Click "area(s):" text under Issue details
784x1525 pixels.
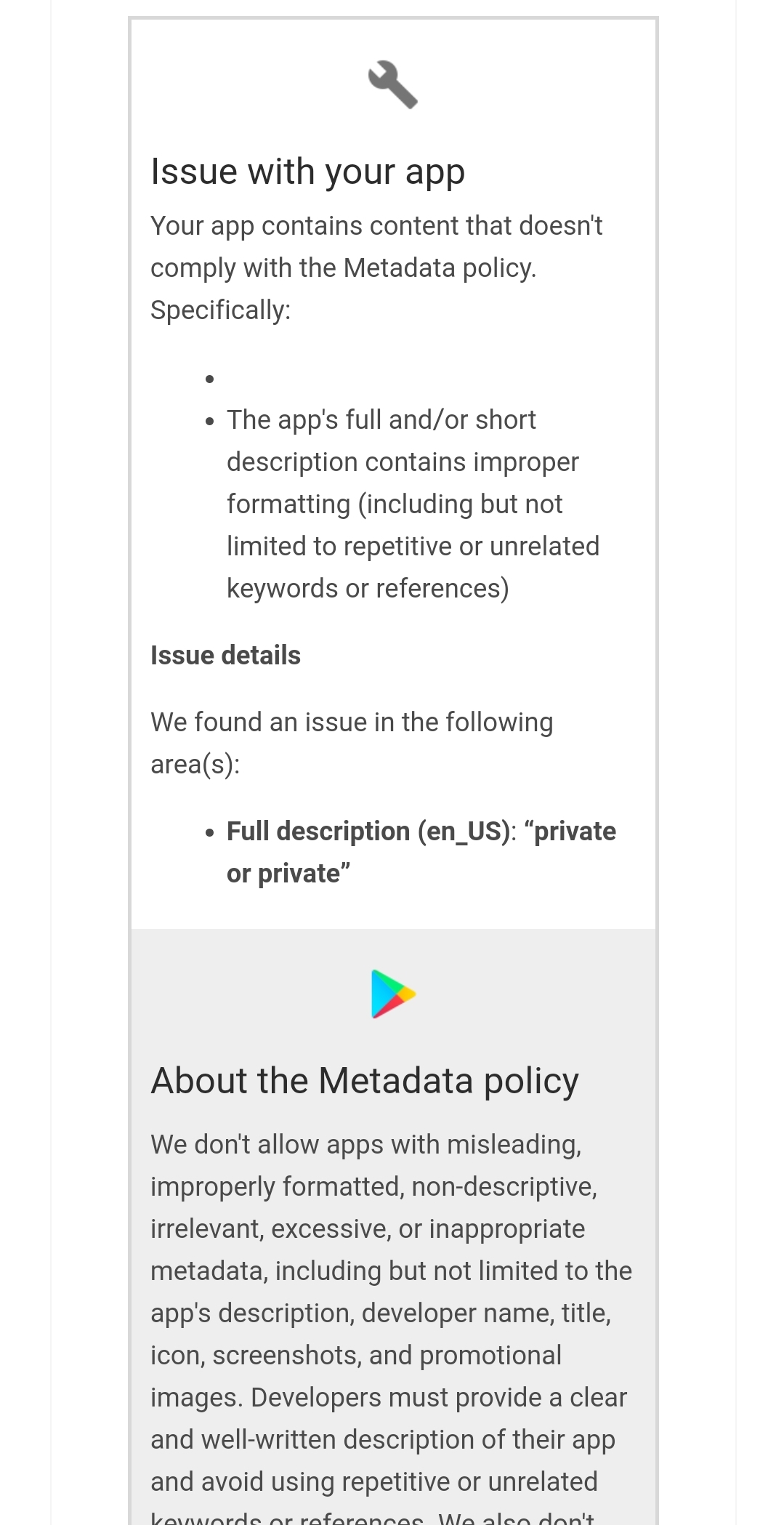195,764
